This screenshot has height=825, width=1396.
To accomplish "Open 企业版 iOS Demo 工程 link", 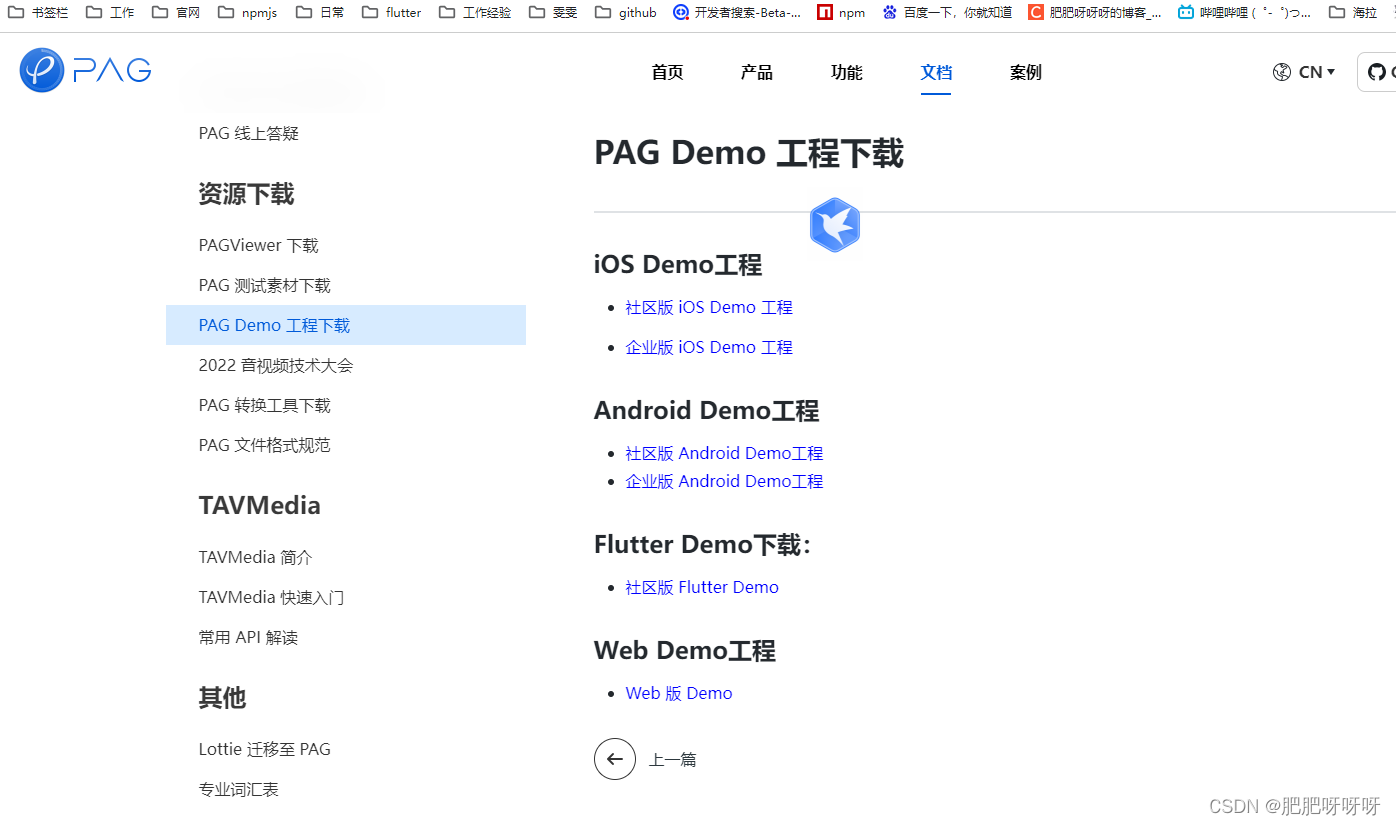I will pos(709,347).
